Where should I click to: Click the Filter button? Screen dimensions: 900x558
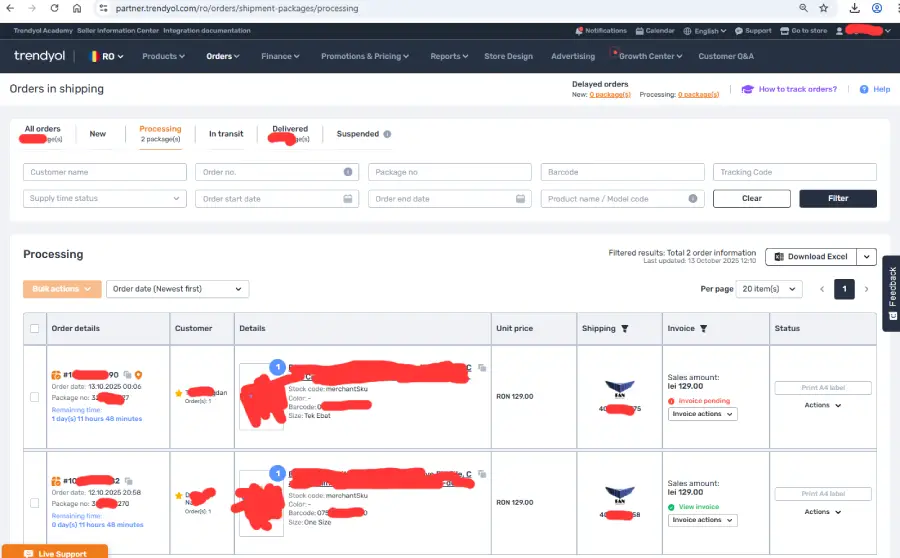pyautogui.click(x=838, y=199)
